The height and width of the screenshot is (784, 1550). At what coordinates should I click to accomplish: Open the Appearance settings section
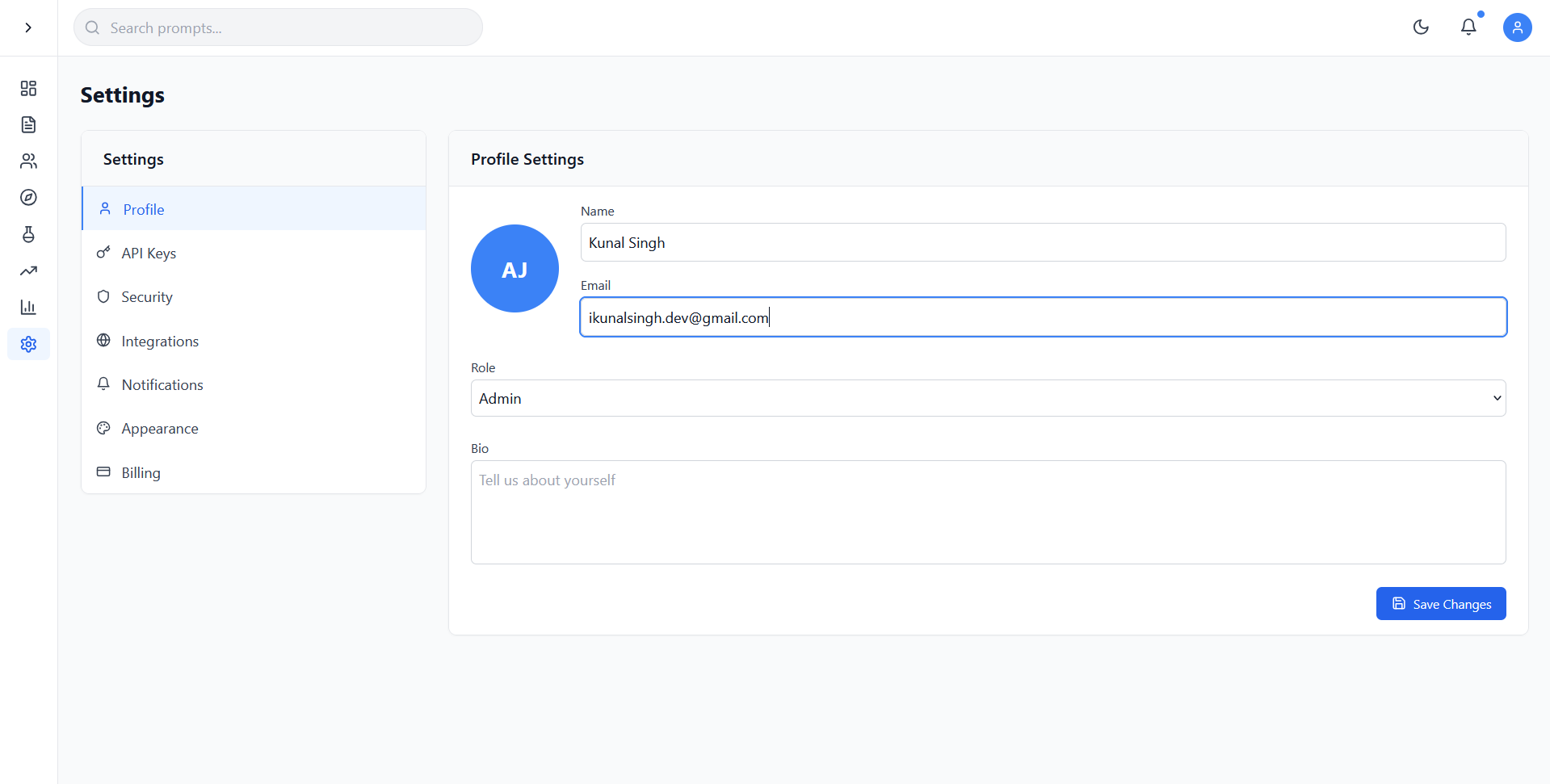point(160,429)
